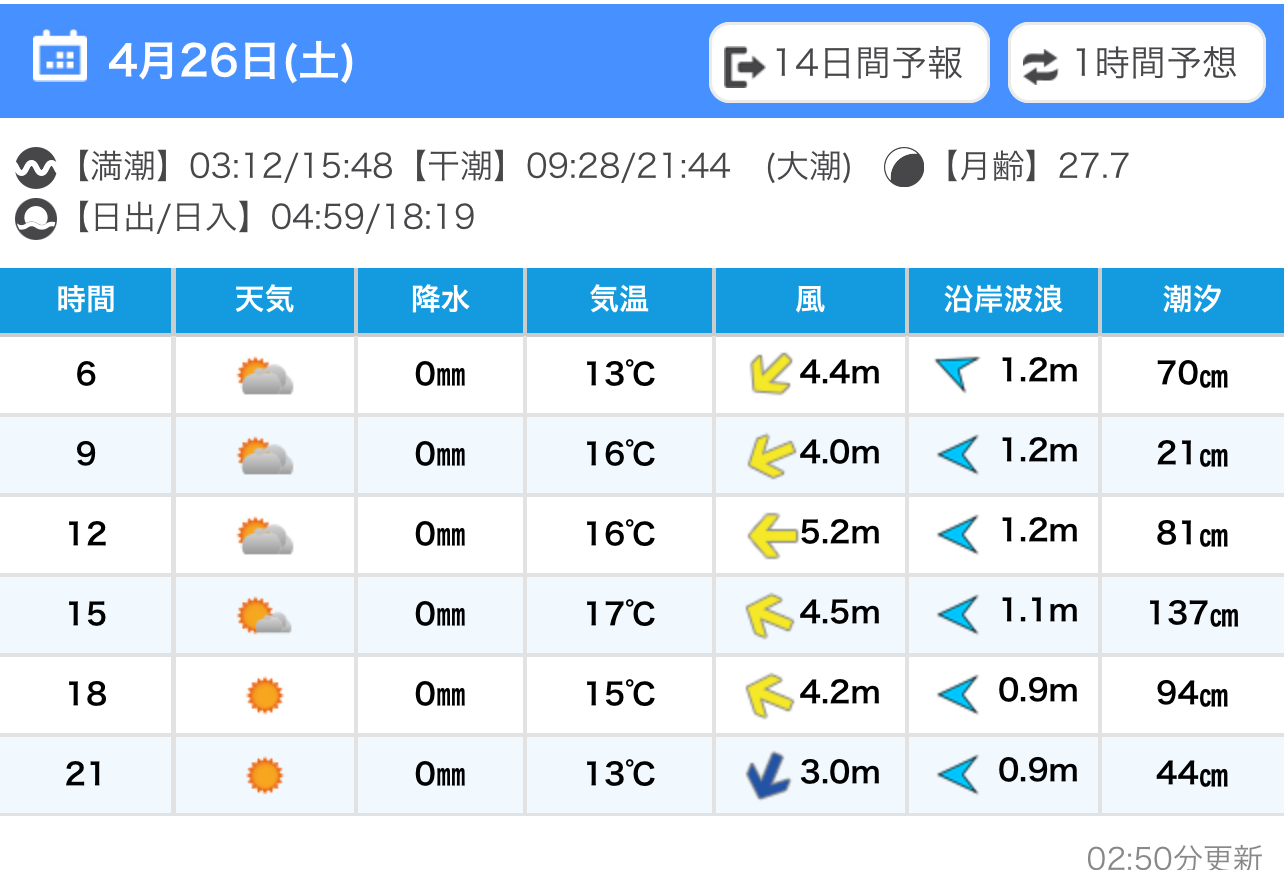Select the 風 column header
Viewport: 1284px width, 870px height.
coord(810,299)
